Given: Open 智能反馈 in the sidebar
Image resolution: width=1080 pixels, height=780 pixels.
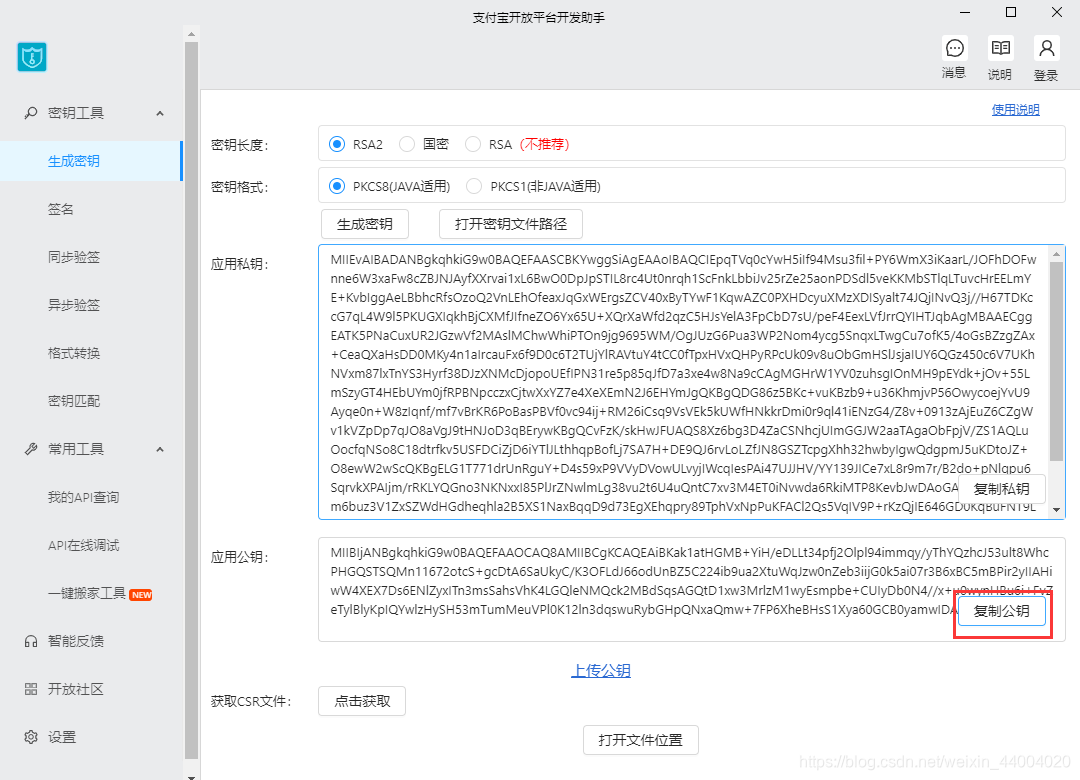Looking at the screenshot, I should point(91,641).
